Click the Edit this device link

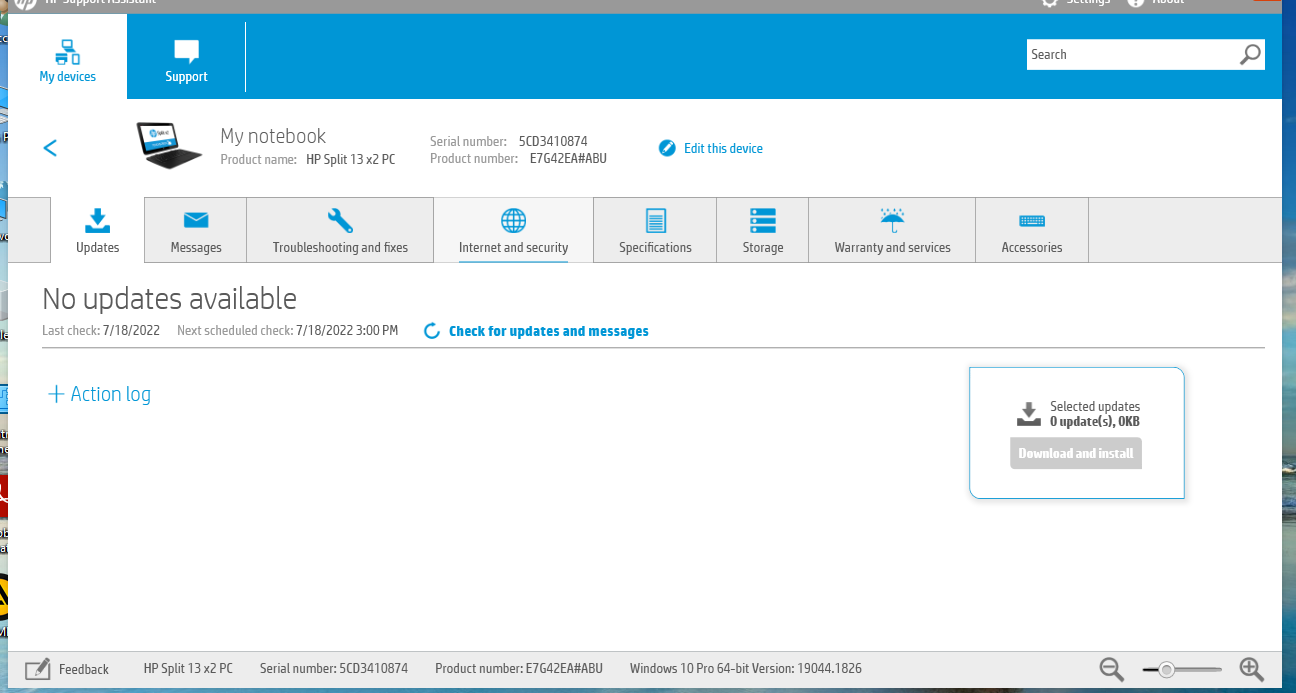click(x=711, y=148)
